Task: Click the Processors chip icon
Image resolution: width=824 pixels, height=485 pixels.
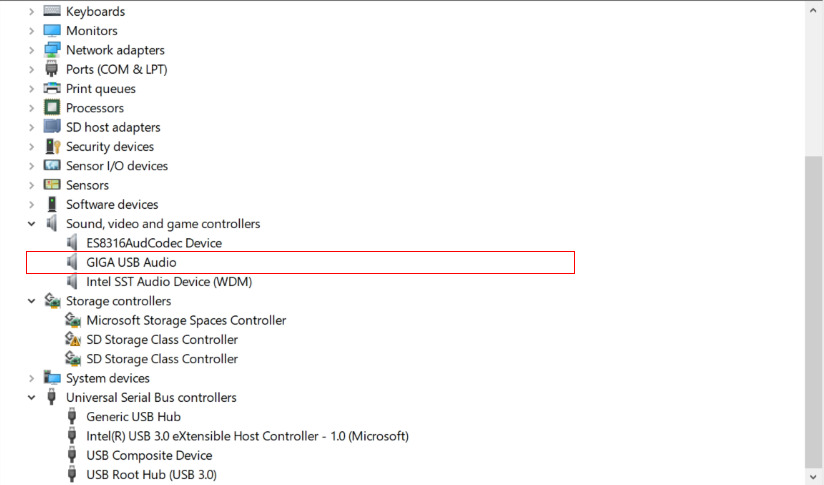Action: coord(52,108)
